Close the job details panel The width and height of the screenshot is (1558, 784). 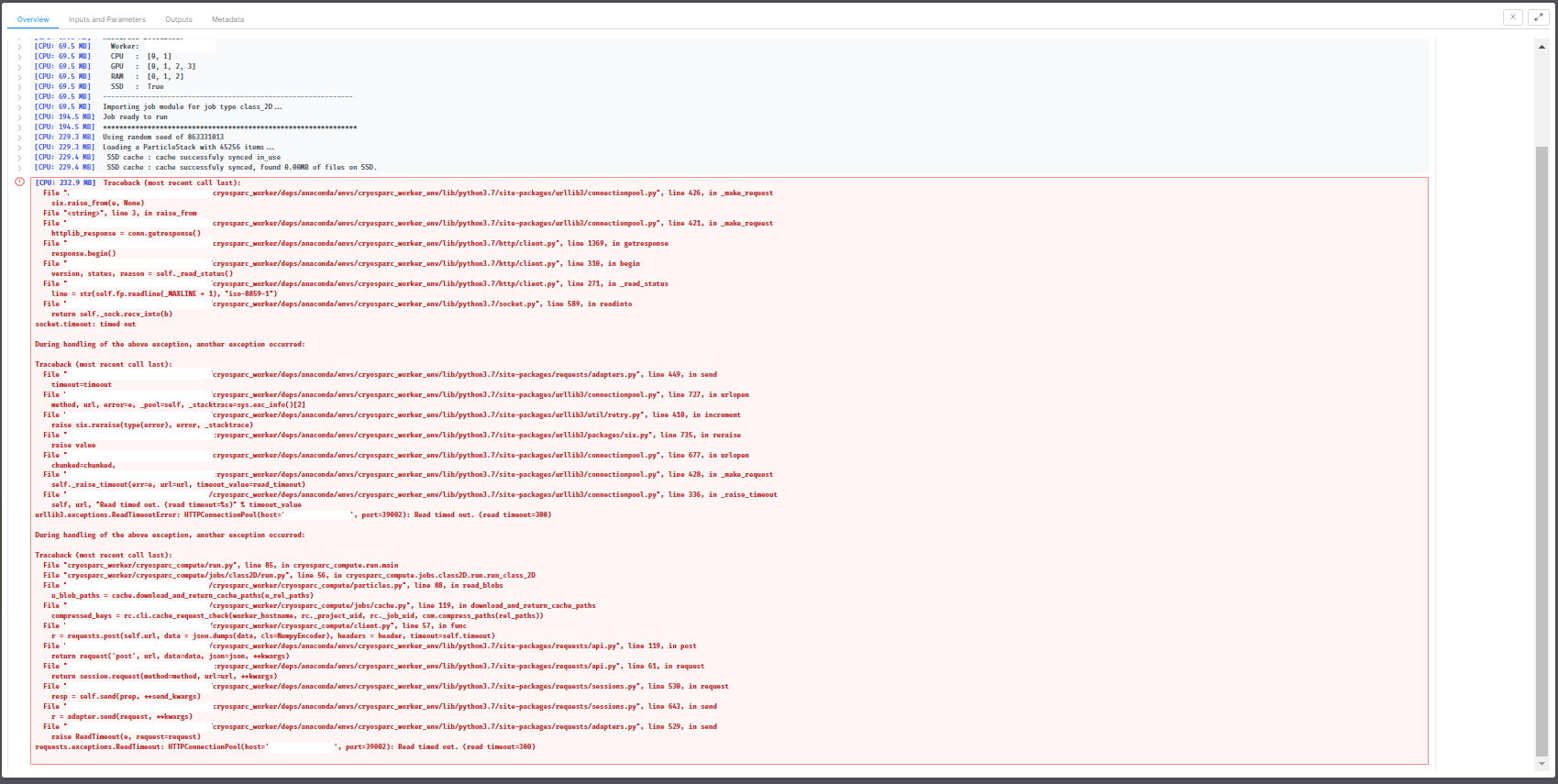coord(1513,17)
